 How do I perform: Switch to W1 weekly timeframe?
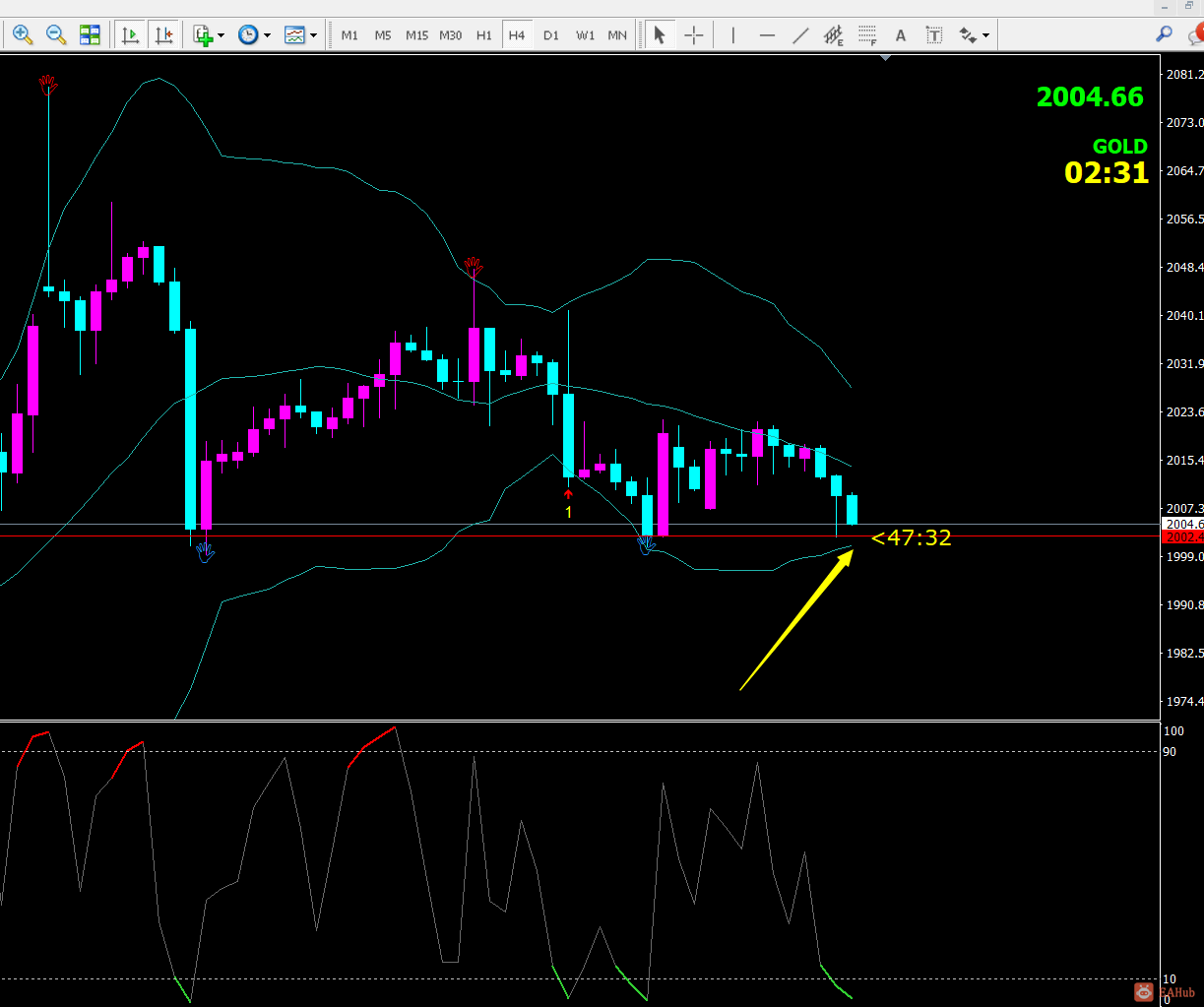pyautogui.click(x=586, y=35)
